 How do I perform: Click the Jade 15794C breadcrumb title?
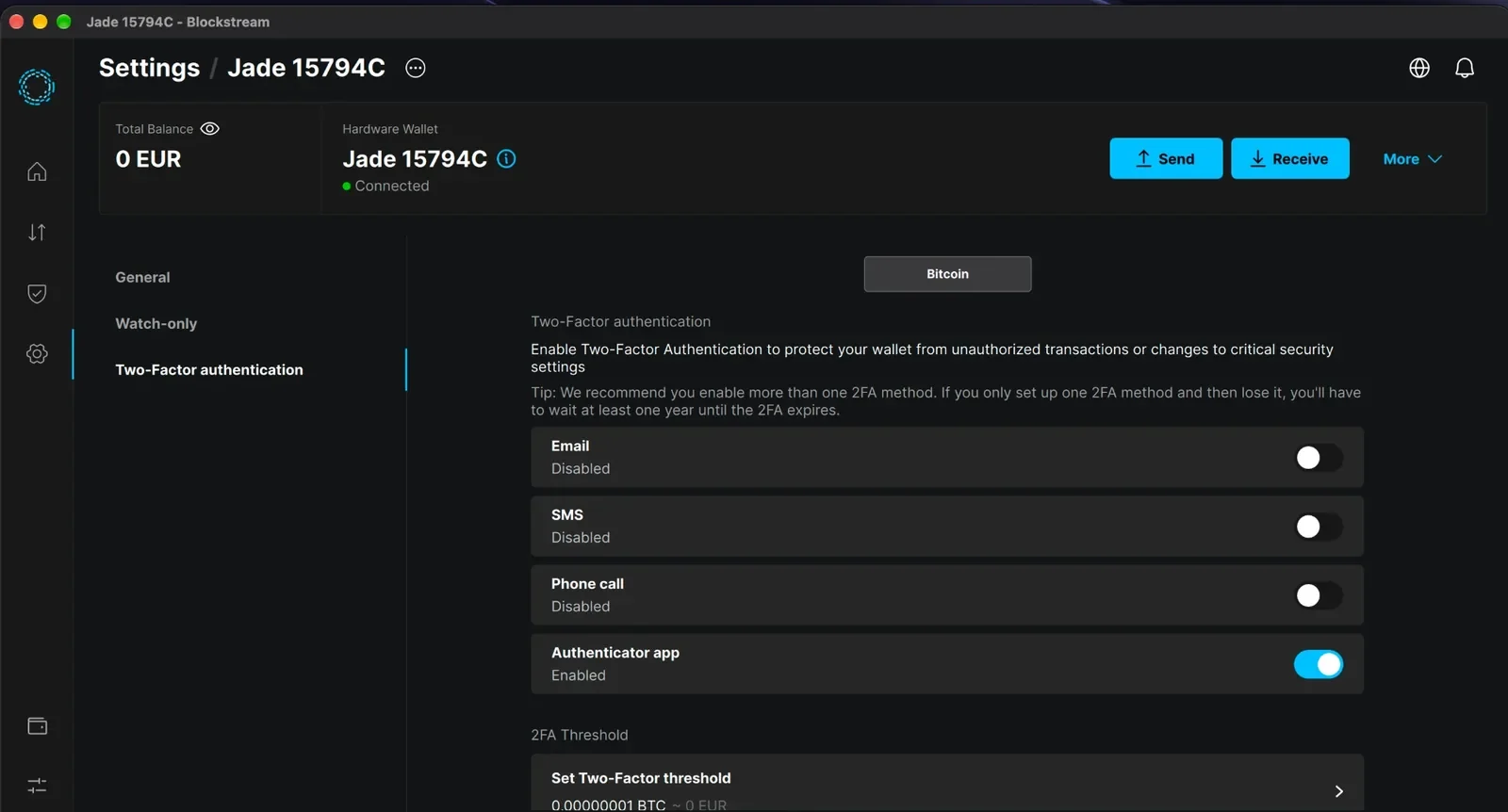306,68
